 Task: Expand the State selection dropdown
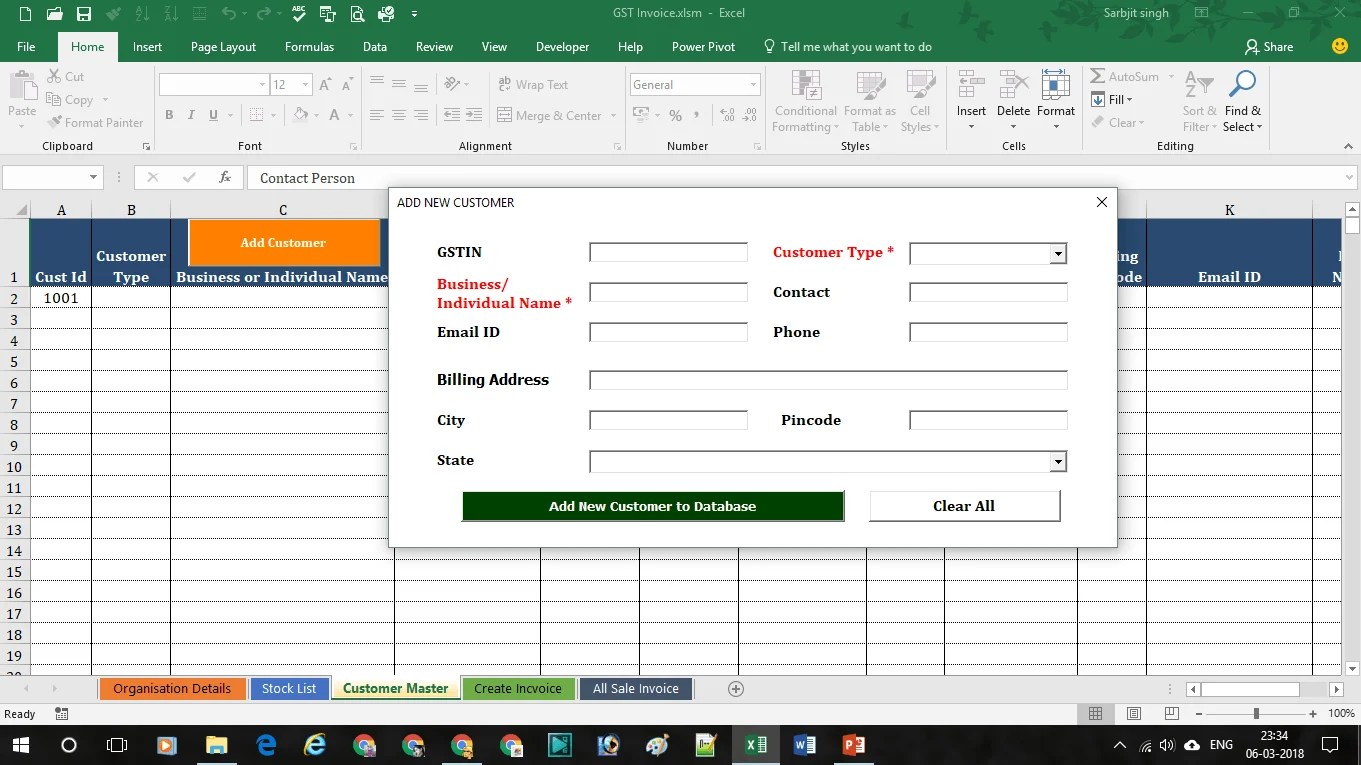coord(1058,461)
